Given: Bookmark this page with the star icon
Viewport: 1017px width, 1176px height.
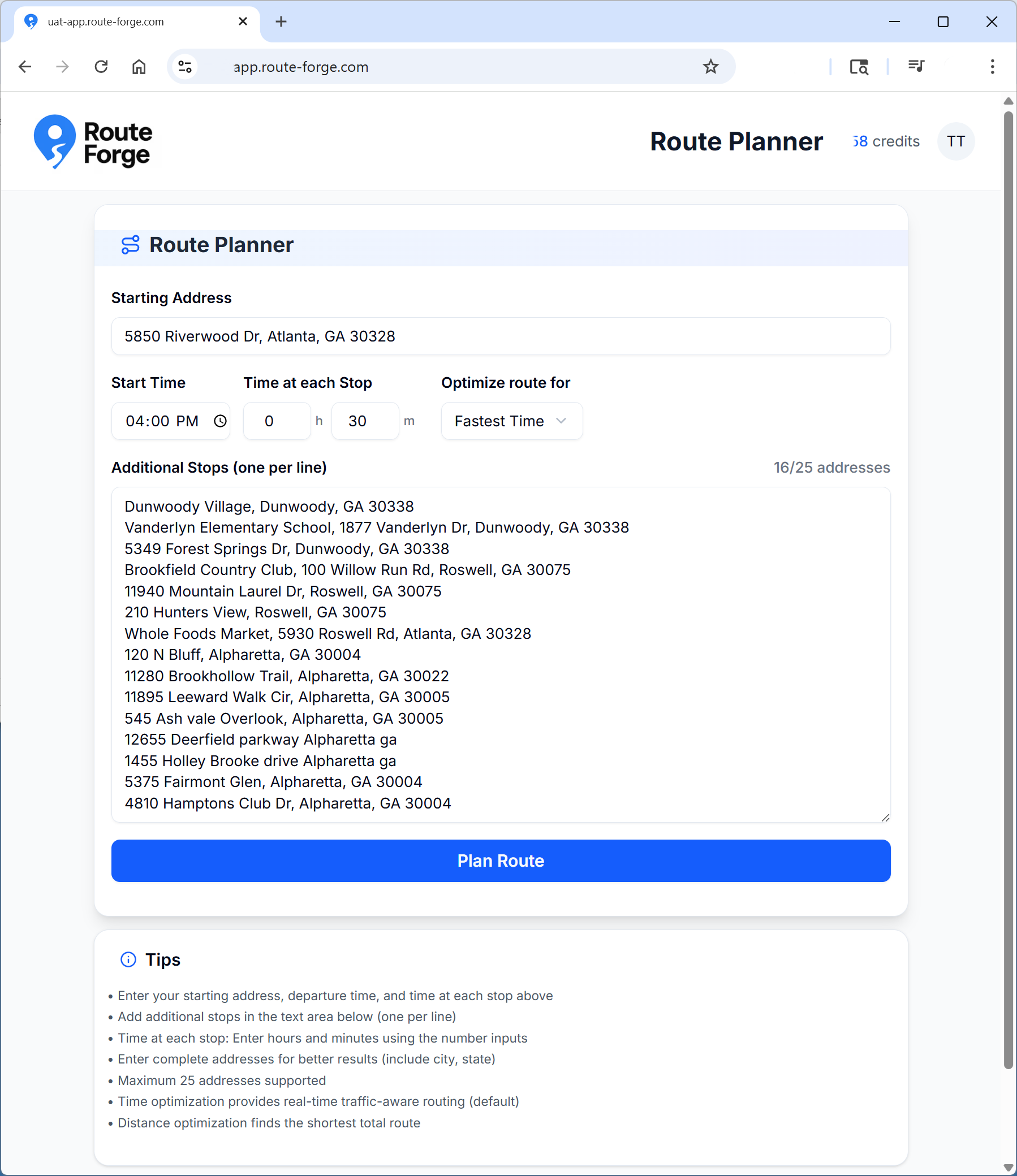Looking at the screenshot, I should 710,67.
